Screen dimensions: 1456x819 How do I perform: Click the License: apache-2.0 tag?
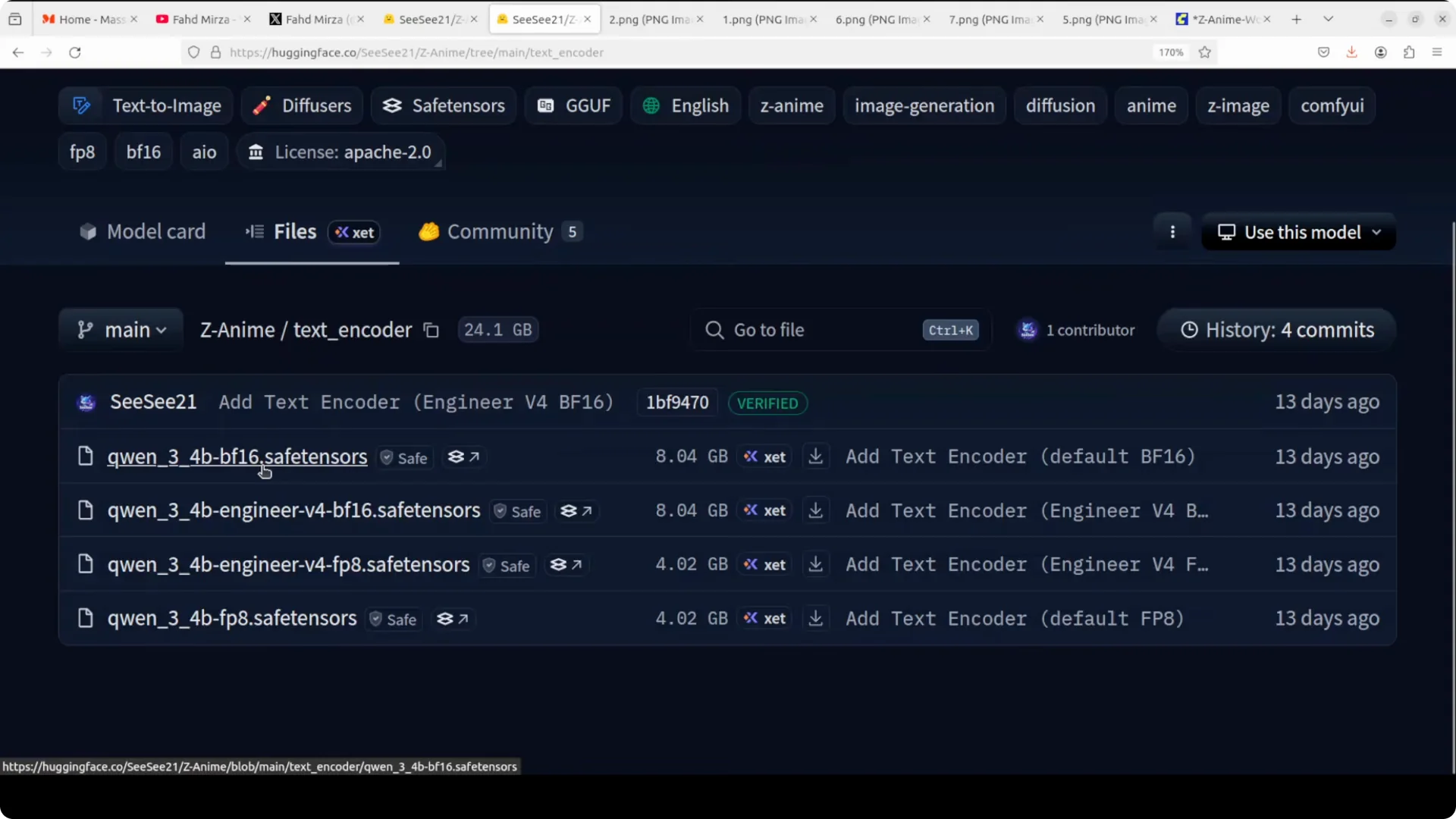pos(340,152)
